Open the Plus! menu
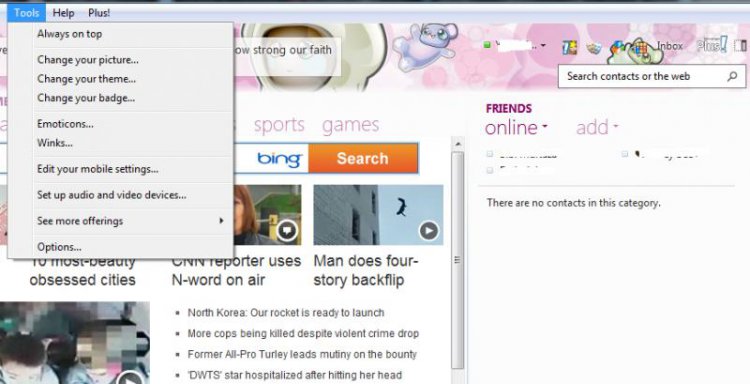The height and width of the screenshot is (384, 750). (x=99, y=13)
